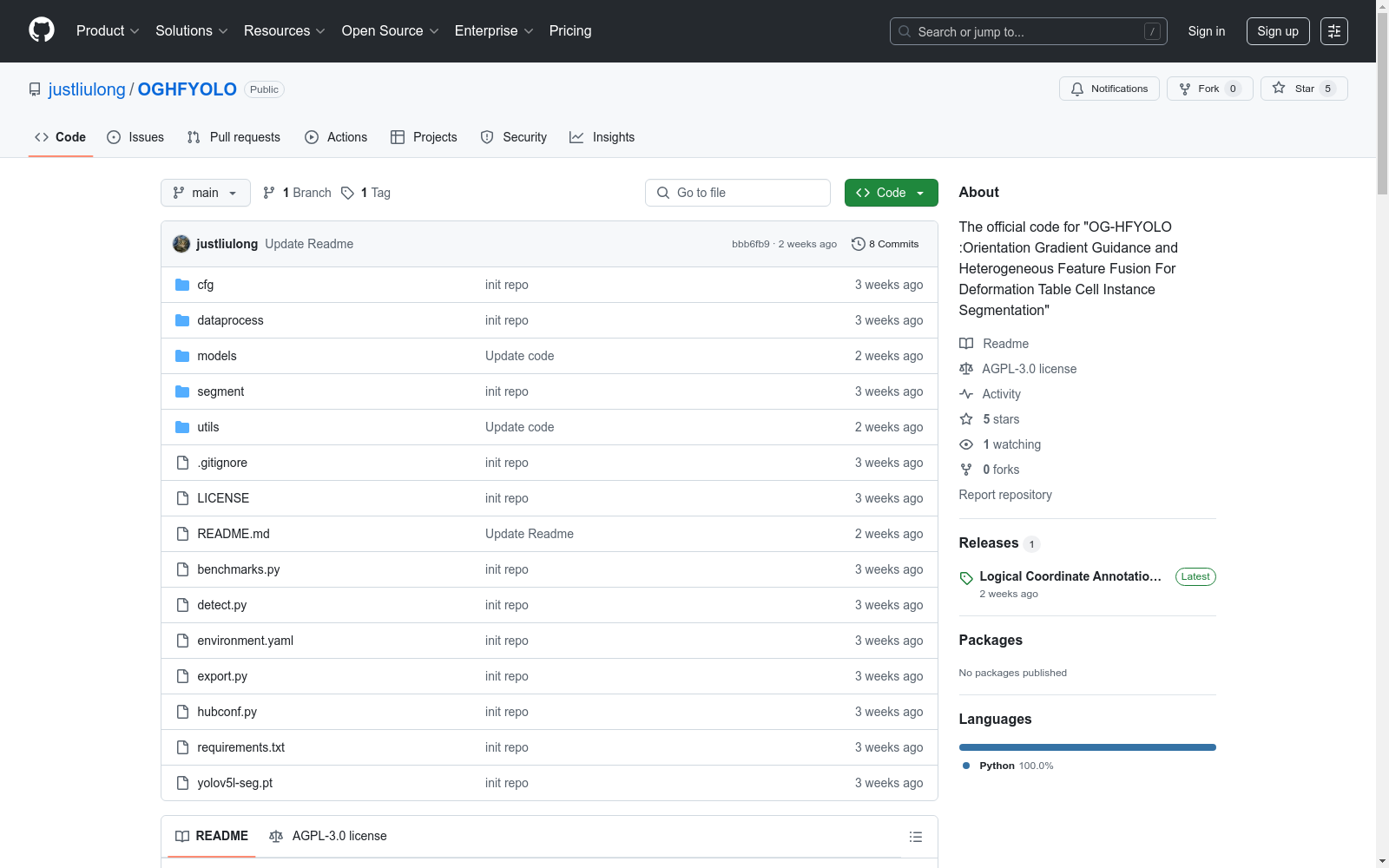The image size is (1389, 868).
Task: Switch to the Security tab
Action: pyautogui.click(x=514, y=137)
